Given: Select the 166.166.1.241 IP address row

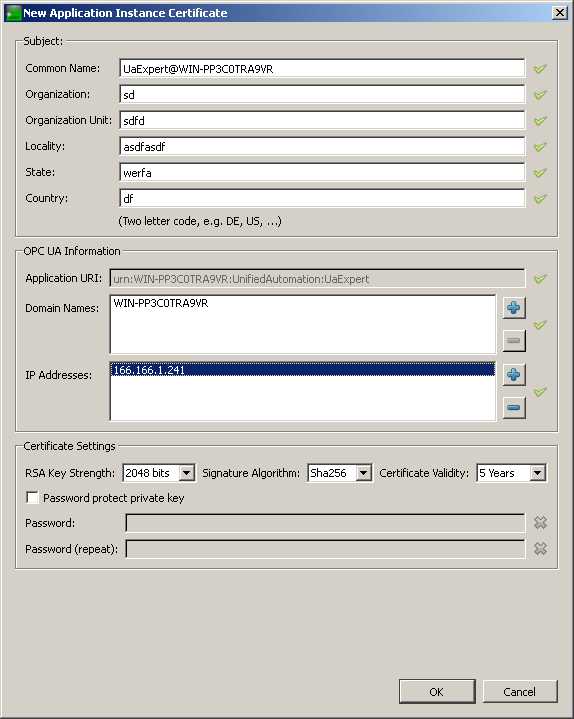Looking at the screenshot, I should [x=303, y=370].
